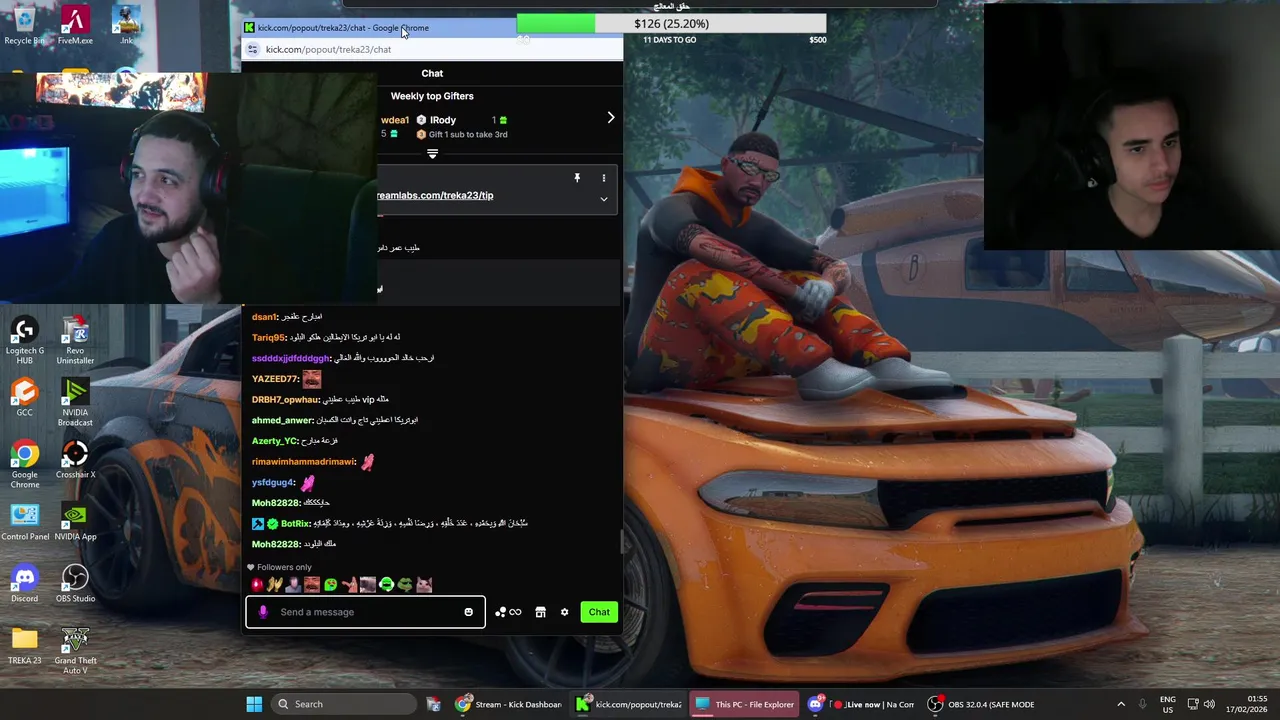
Task: Select gifter IRody in leaderboard
Action: [443, 120]
